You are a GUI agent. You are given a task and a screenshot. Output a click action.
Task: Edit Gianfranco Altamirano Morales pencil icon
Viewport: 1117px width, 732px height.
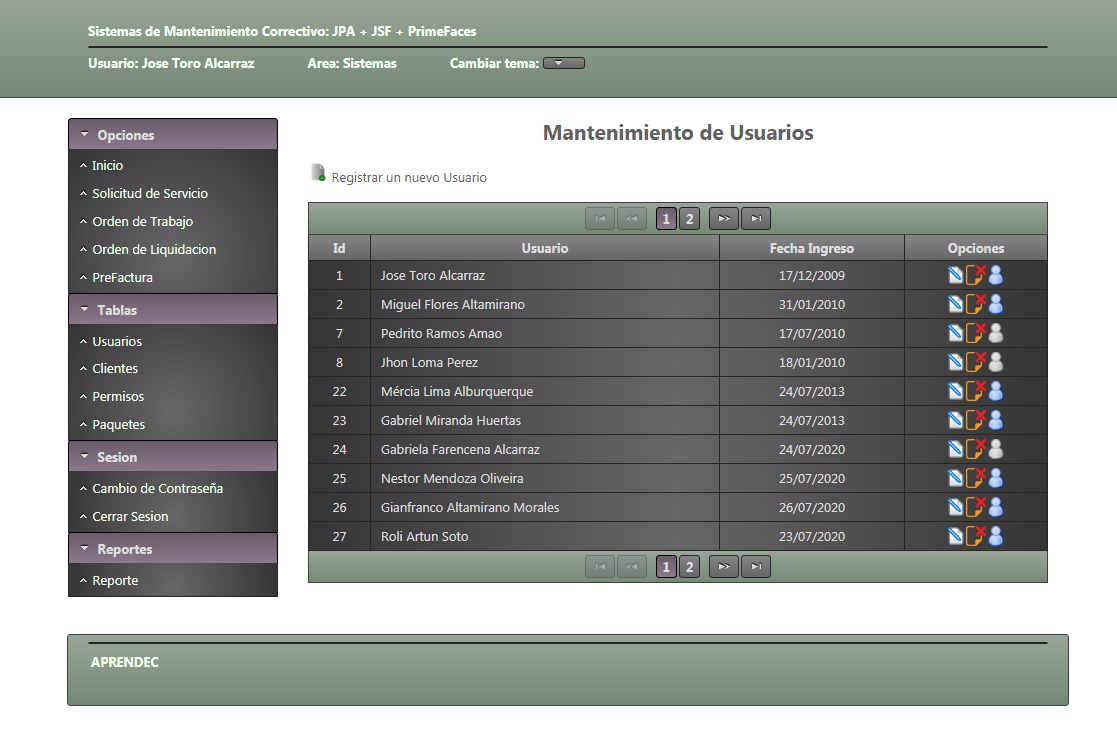(955, 508)
